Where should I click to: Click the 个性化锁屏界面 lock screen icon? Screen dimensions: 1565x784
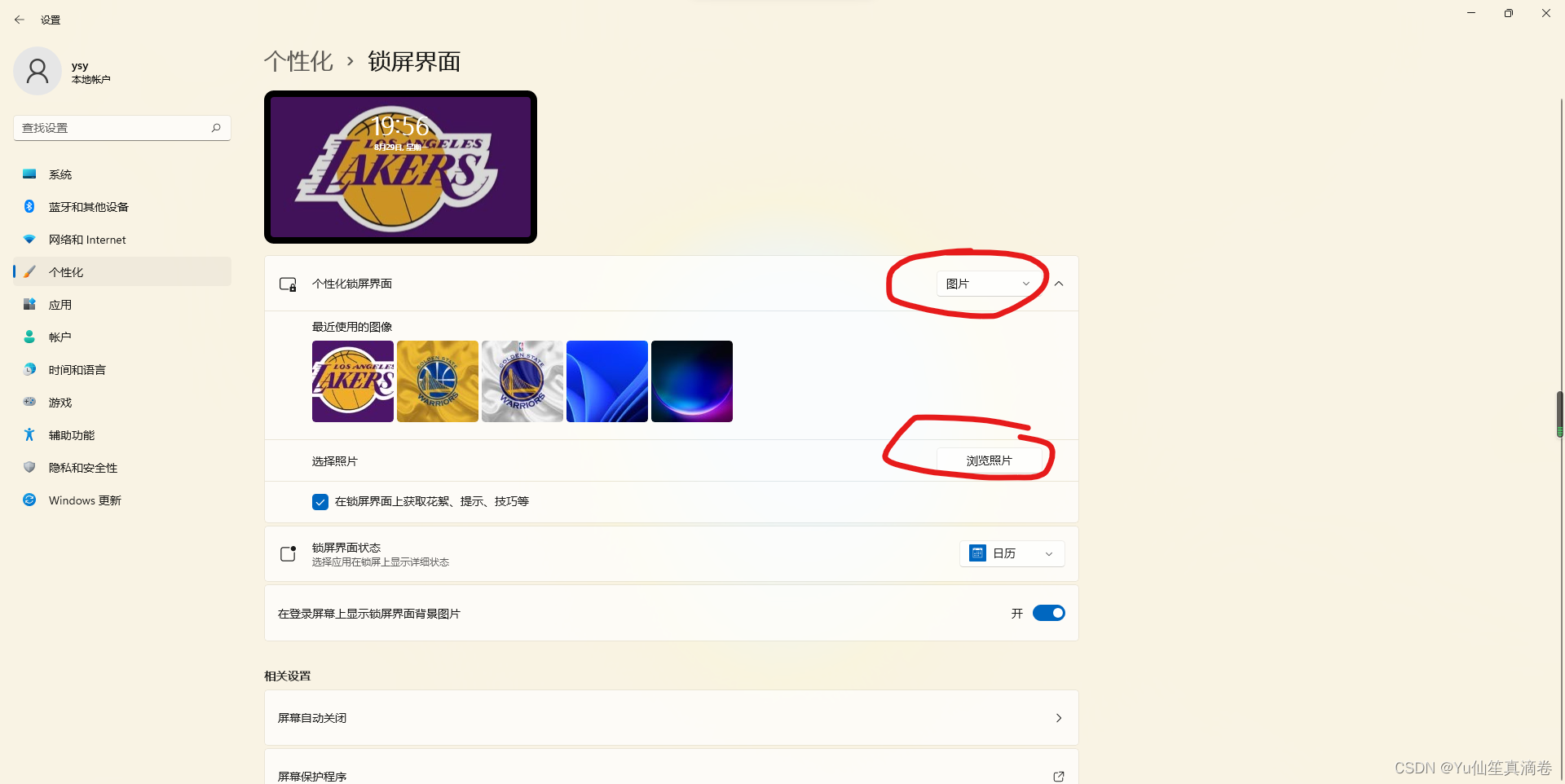288,284
